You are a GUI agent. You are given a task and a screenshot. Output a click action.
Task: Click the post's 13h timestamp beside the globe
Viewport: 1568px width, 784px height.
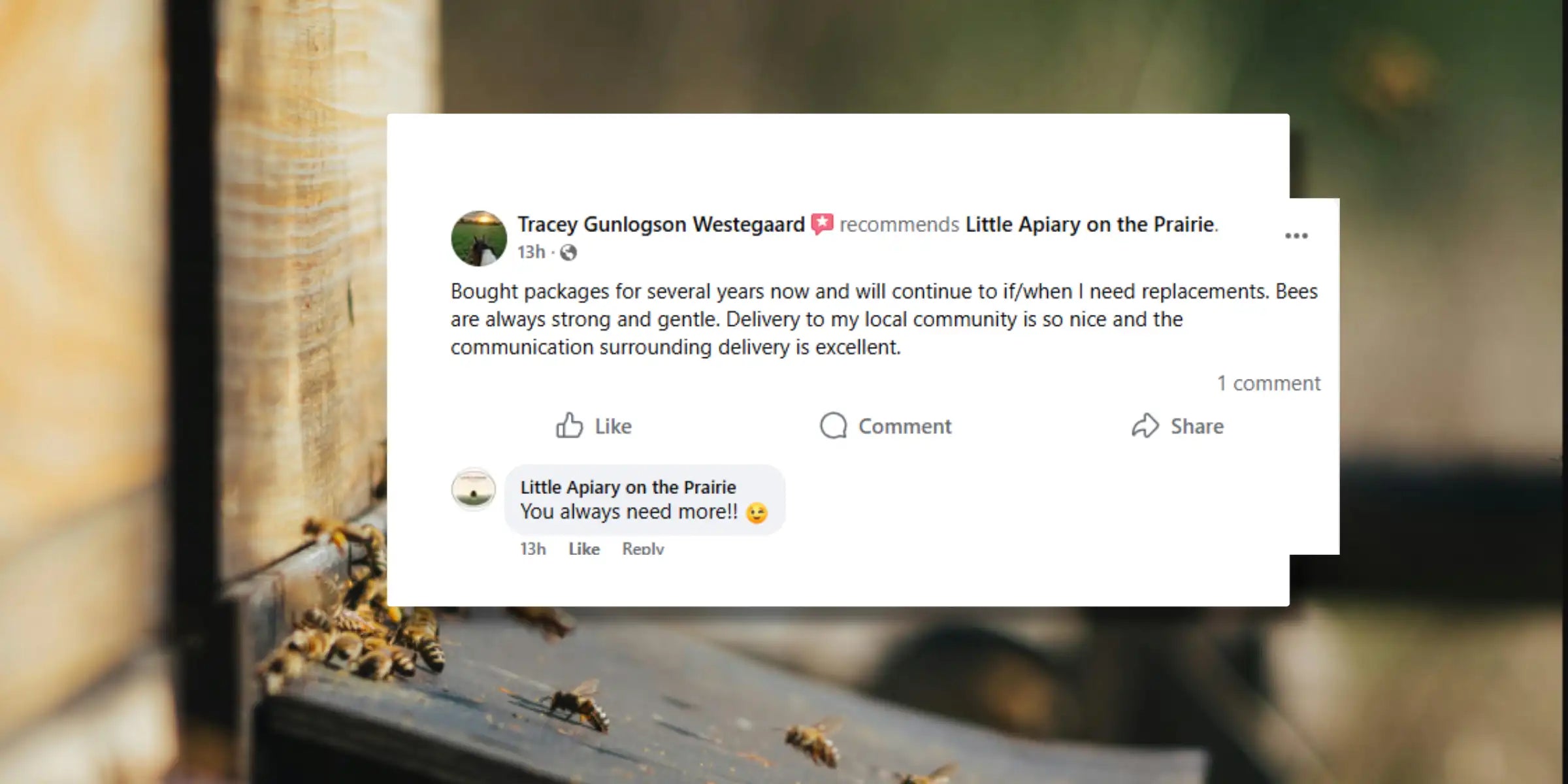(531, 252)
